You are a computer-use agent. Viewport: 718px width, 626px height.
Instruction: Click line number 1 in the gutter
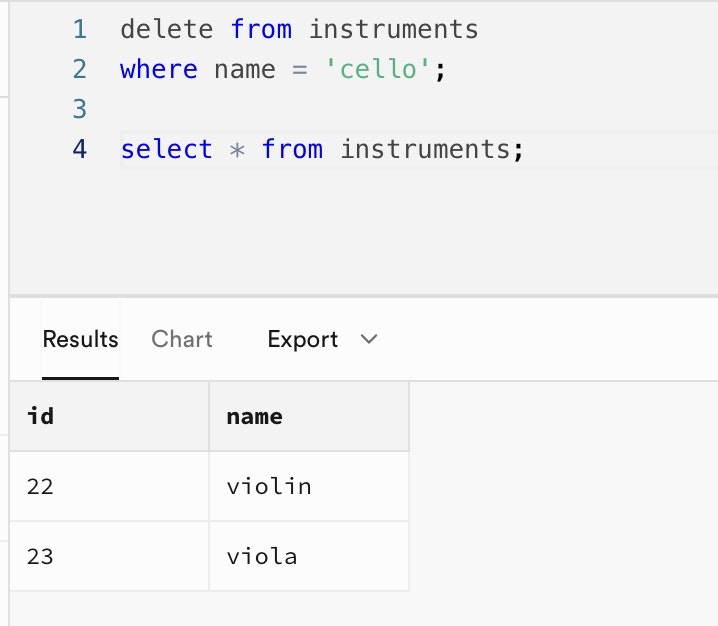coord(80,30)
